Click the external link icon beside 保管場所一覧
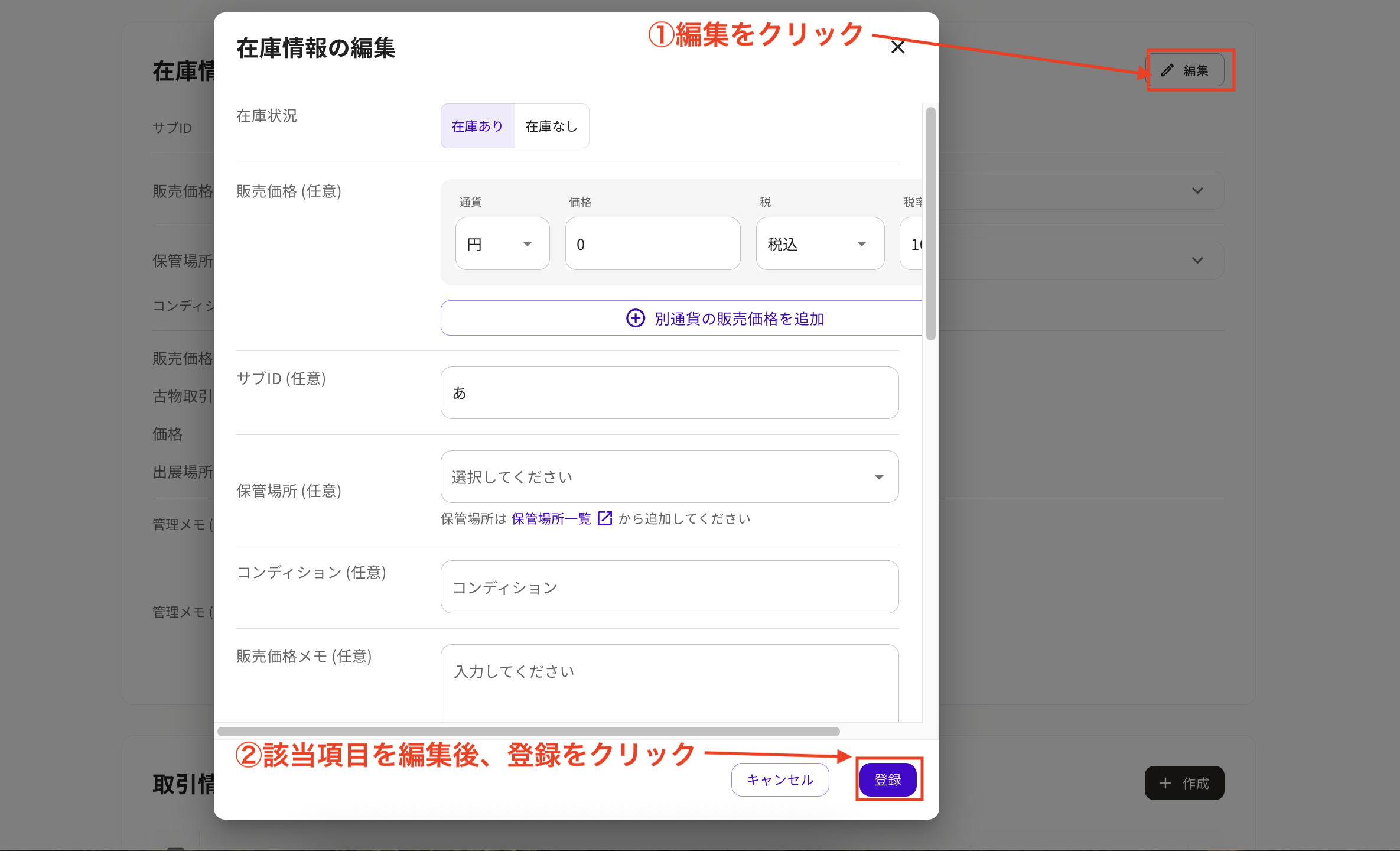 (x=605, y=518)
